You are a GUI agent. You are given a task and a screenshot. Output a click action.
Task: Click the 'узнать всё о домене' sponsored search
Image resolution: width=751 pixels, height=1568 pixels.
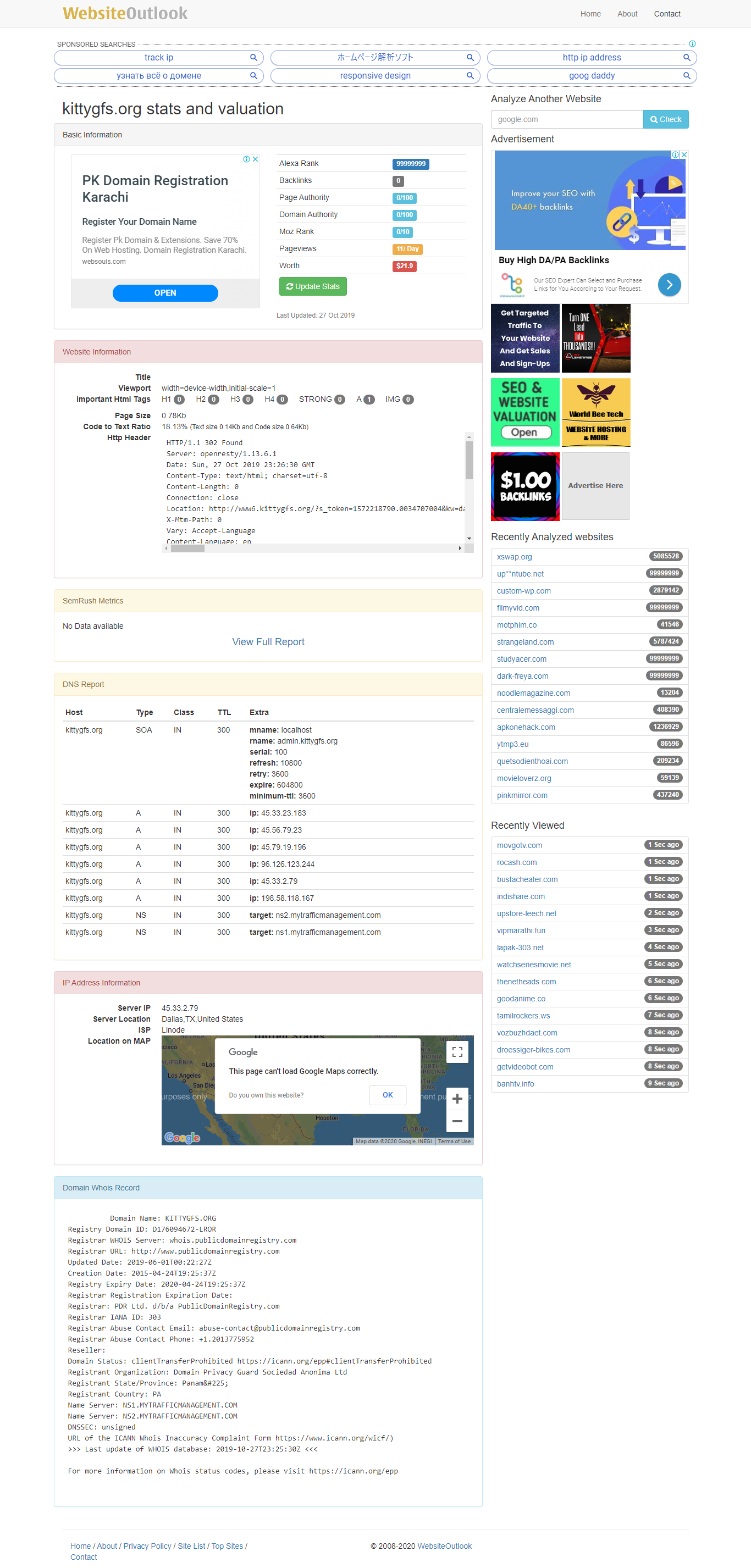click(158, 75)
